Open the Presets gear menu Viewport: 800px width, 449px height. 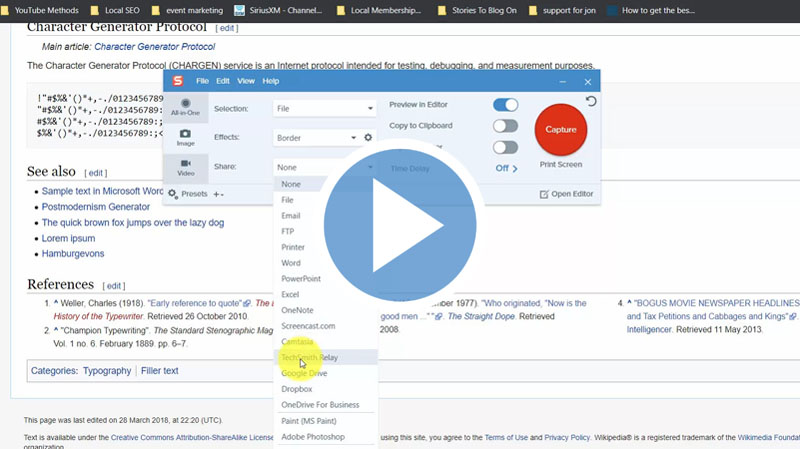coord(173,194)
